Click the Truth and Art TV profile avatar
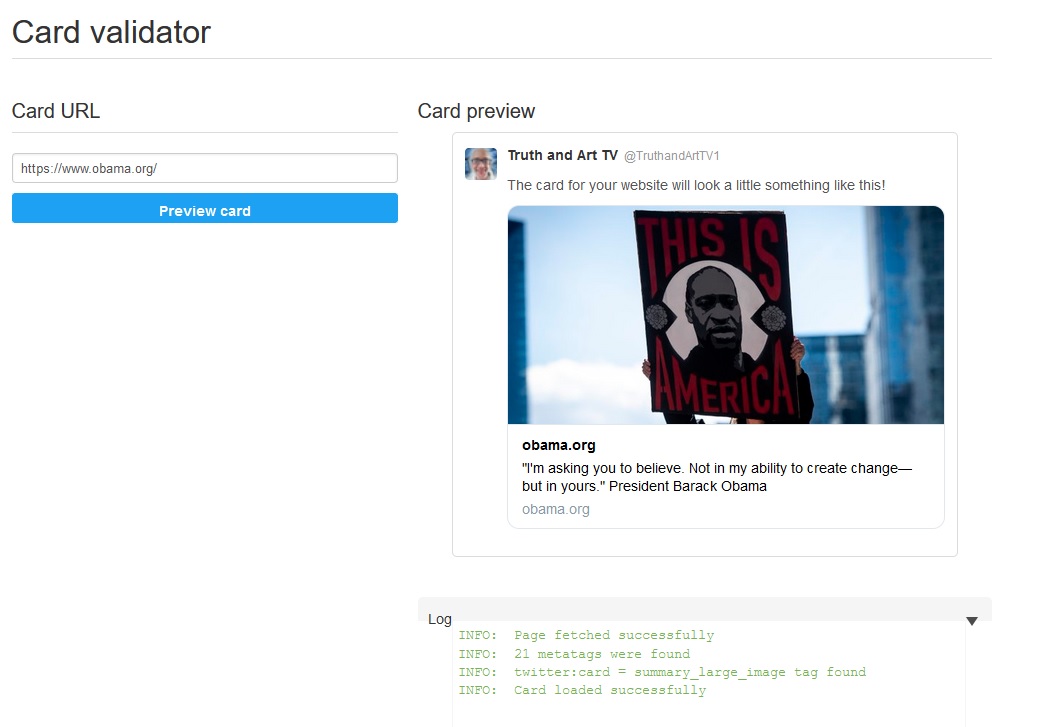This screenshot has height=727, width=1047. [x=481, y=164]
